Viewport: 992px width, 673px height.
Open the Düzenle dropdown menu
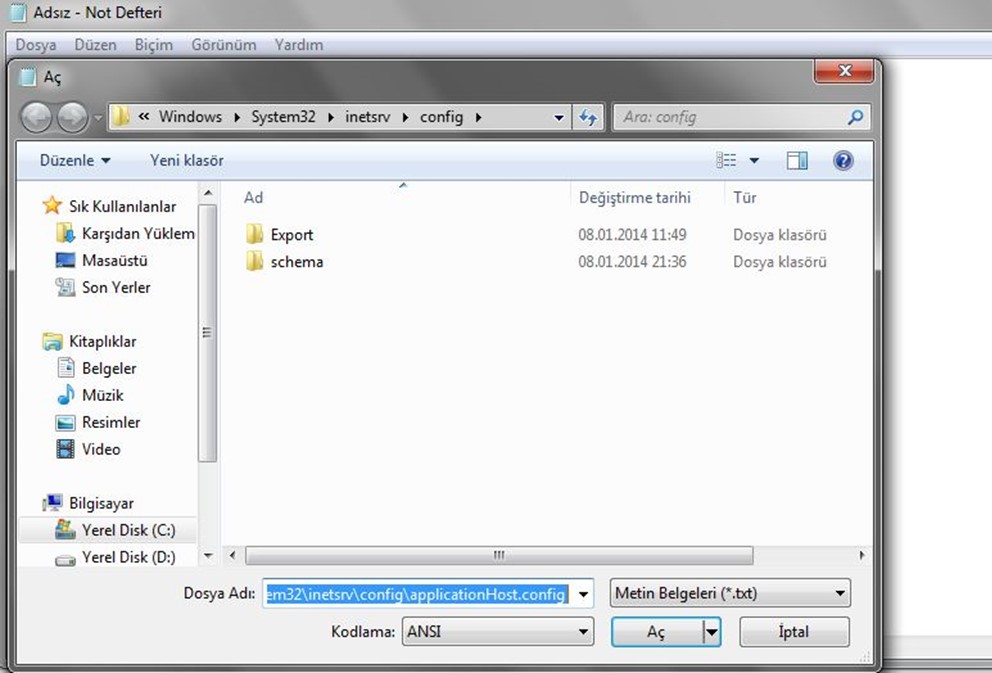coord(75,161)
